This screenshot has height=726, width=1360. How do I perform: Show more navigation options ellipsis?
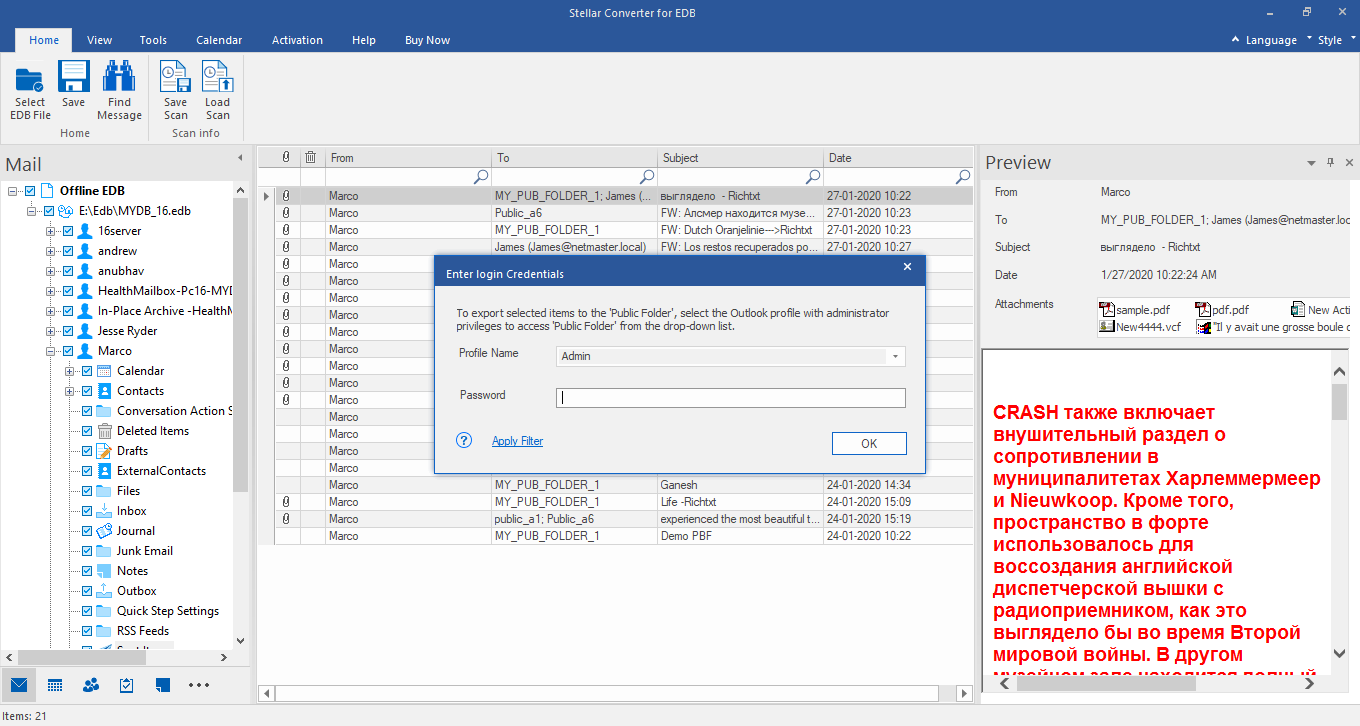(199, 685)
